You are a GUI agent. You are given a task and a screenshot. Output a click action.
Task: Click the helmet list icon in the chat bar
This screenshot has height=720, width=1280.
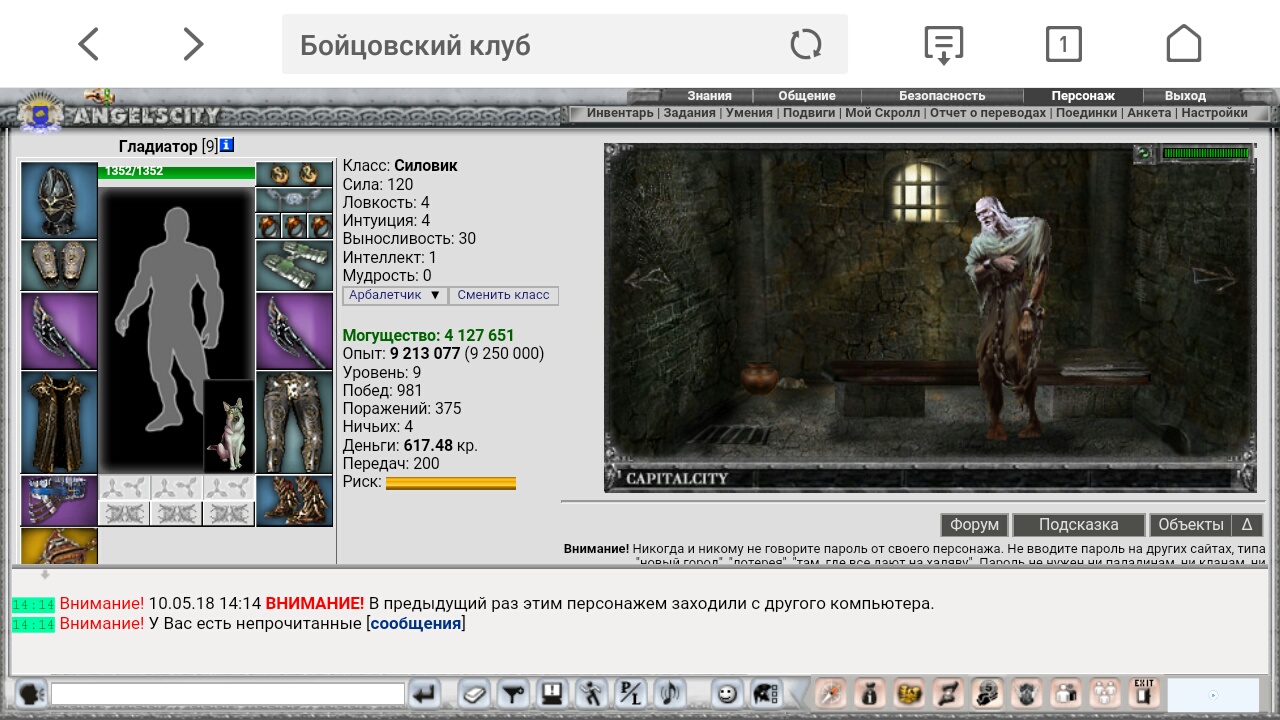pos(766,693)
